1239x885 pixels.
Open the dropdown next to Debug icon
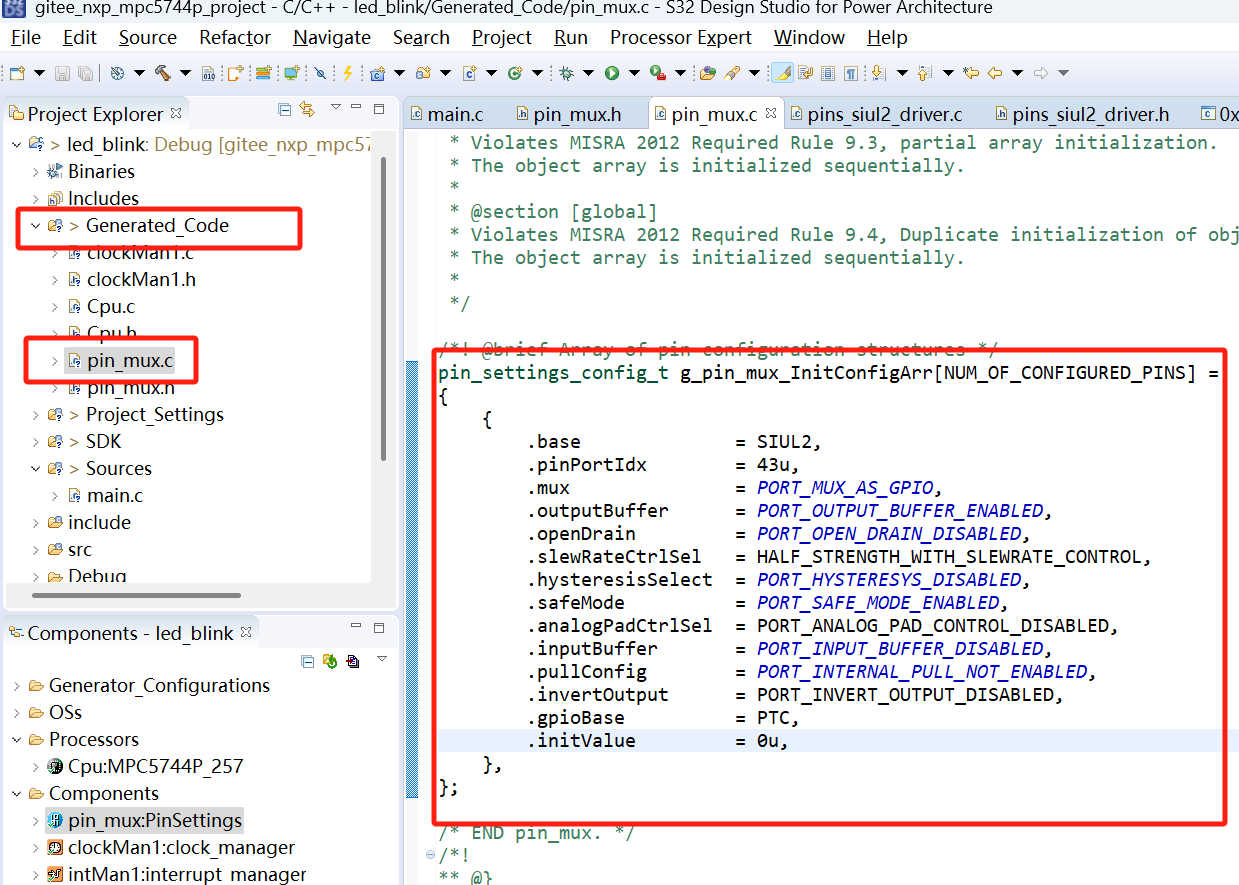pos(588,73)
